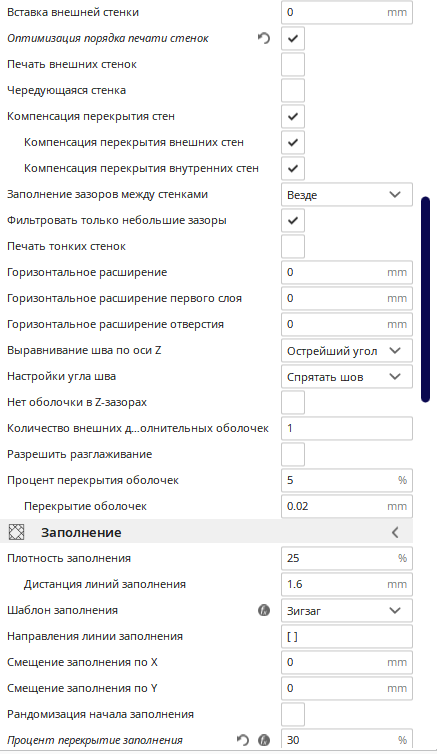Click the Заполнение infill category icon
Image resolution: width=437 pixels, height=754 pixels.
tap(17, 532)
